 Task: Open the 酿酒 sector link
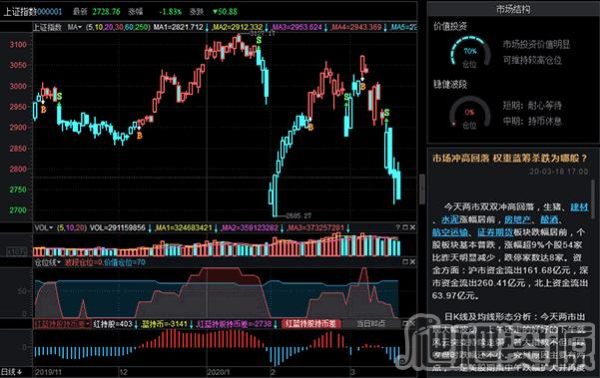coord(549,220)
